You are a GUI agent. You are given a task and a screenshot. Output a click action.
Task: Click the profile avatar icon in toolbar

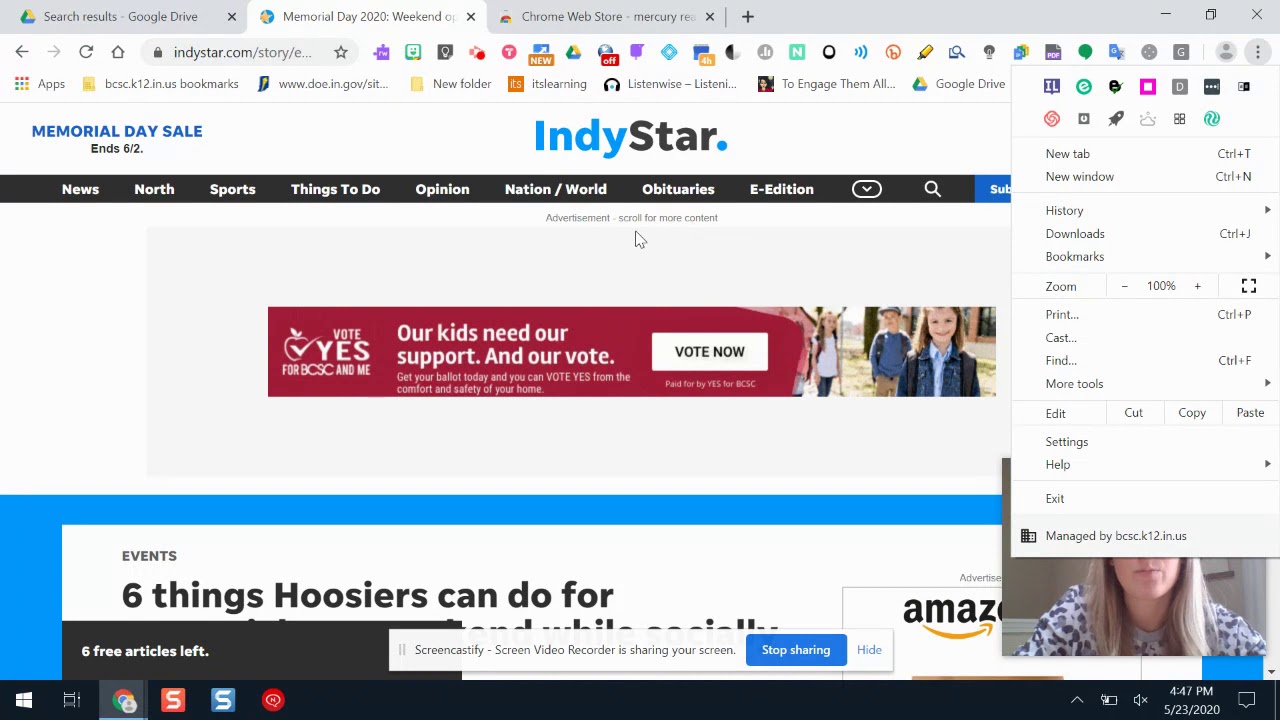click(x=1226, y=52)
